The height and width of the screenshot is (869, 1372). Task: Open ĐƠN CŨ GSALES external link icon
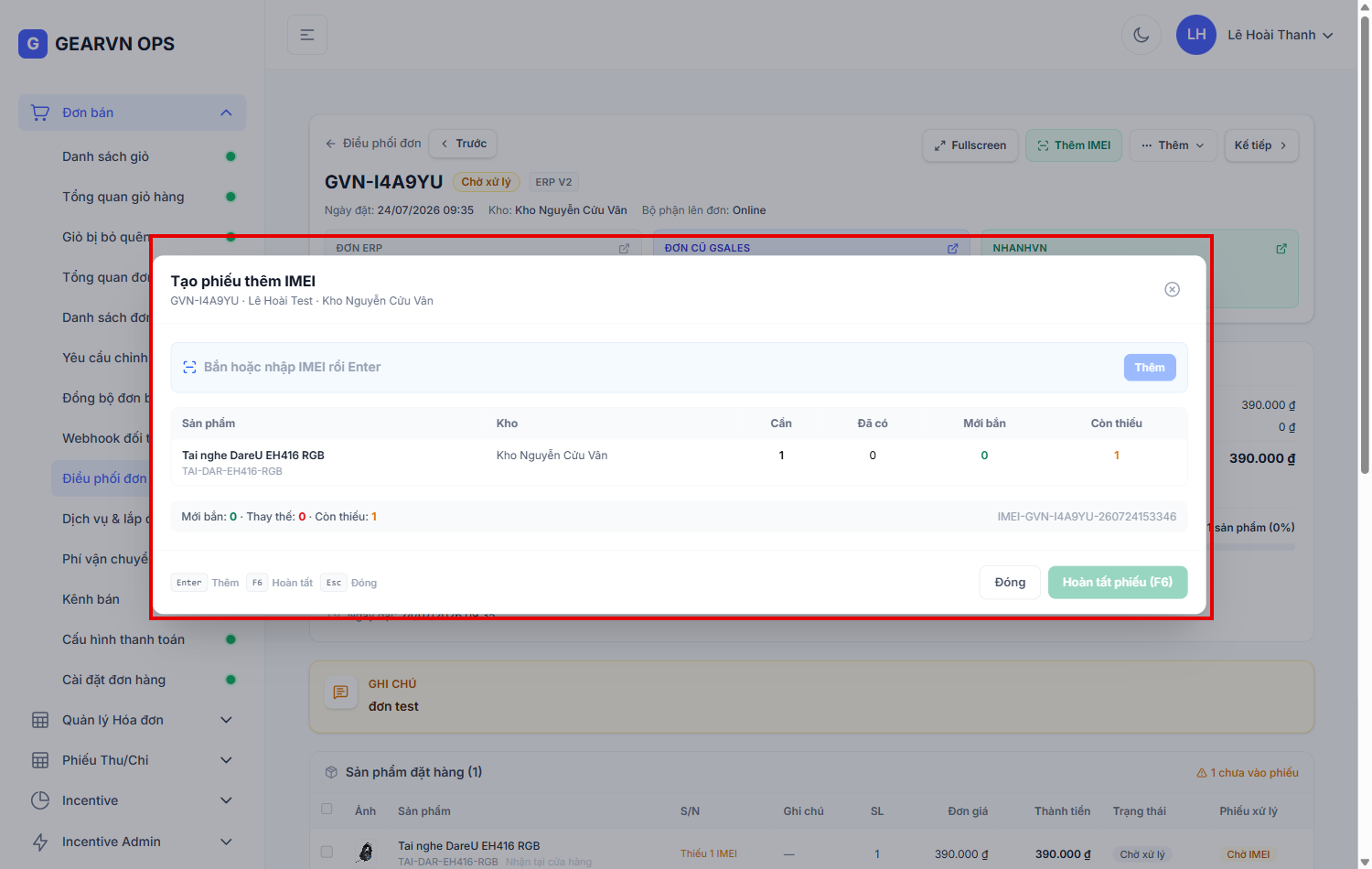(952, 248)
